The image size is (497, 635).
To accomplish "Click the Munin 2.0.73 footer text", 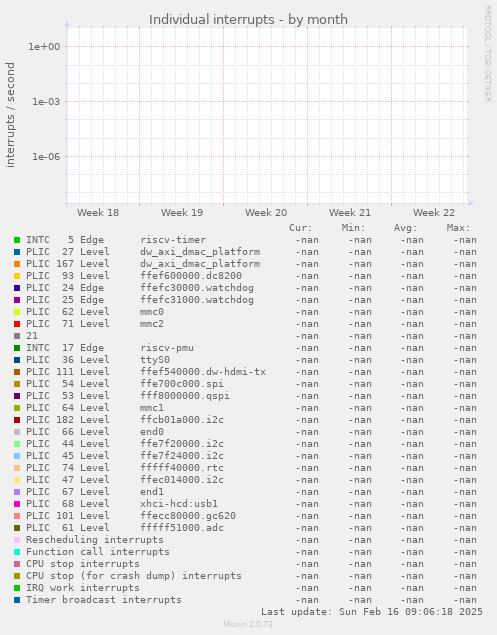I will (x=248, y=624).
